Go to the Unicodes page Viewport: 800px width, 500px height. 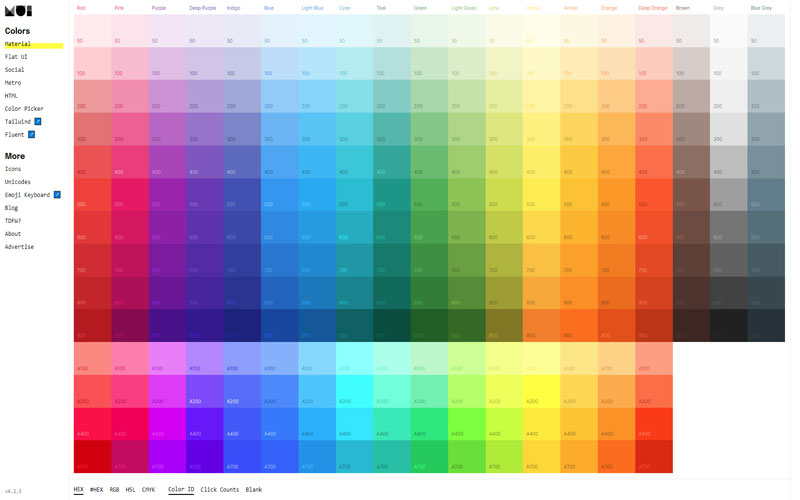[18, 182]
